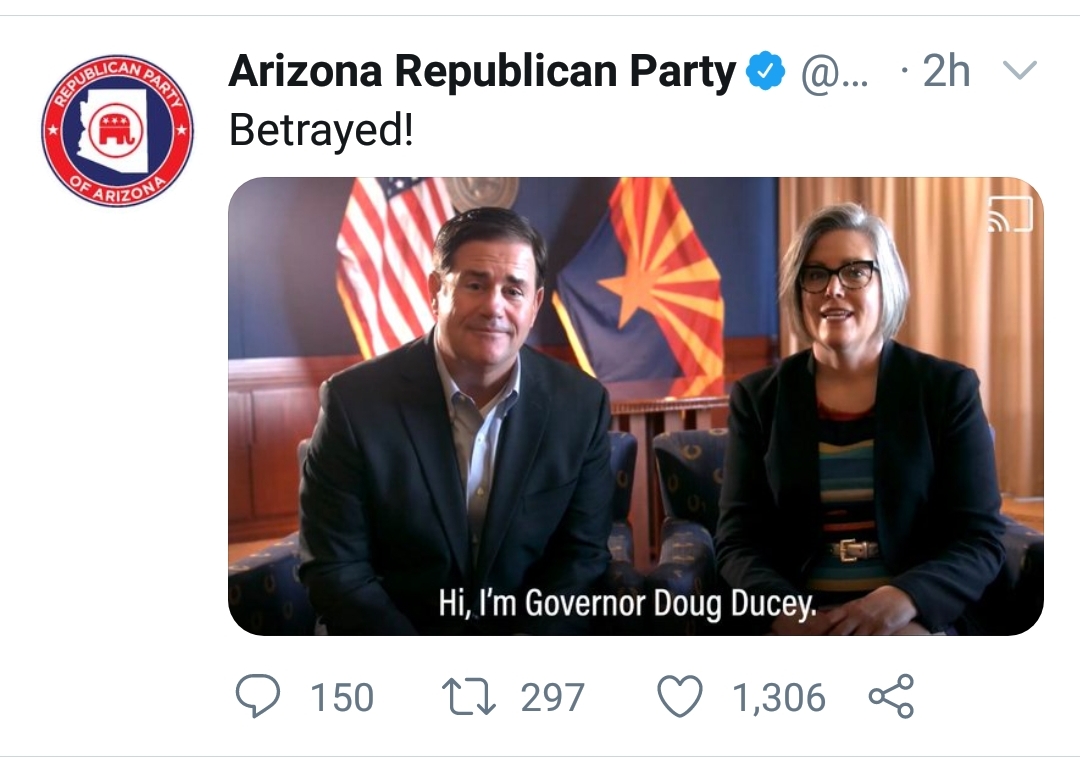Play the embedded video thumbnail

pos(636,406)
